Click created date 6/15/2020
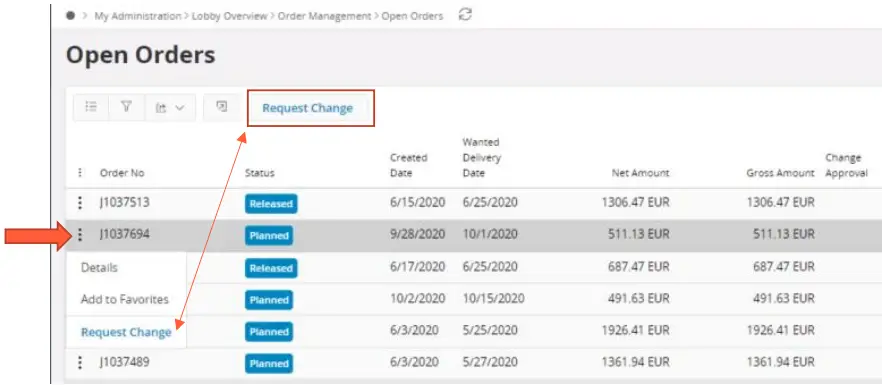Image resolution: width=882 pixels, height=385 pixels. [x=417, y=203]
